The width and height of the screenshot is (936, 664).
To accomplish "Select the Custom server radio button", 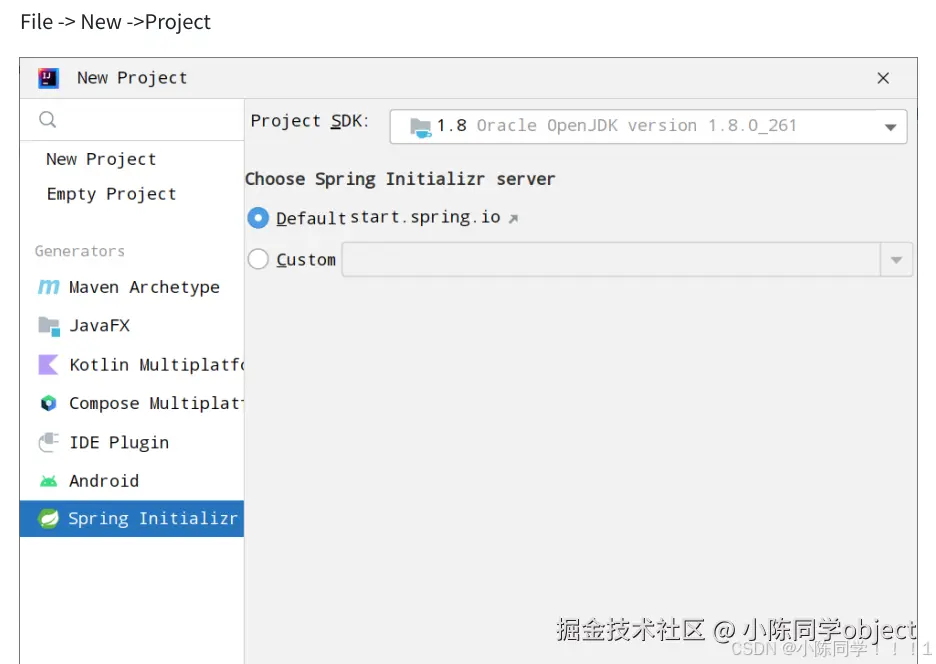I will click(258, 260).
